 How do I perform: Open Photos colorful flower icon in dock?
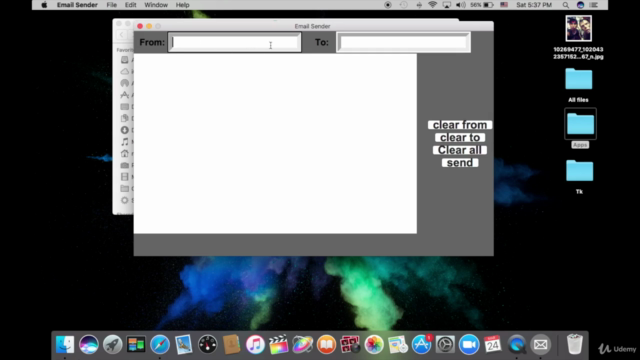[x=374, y=344]
